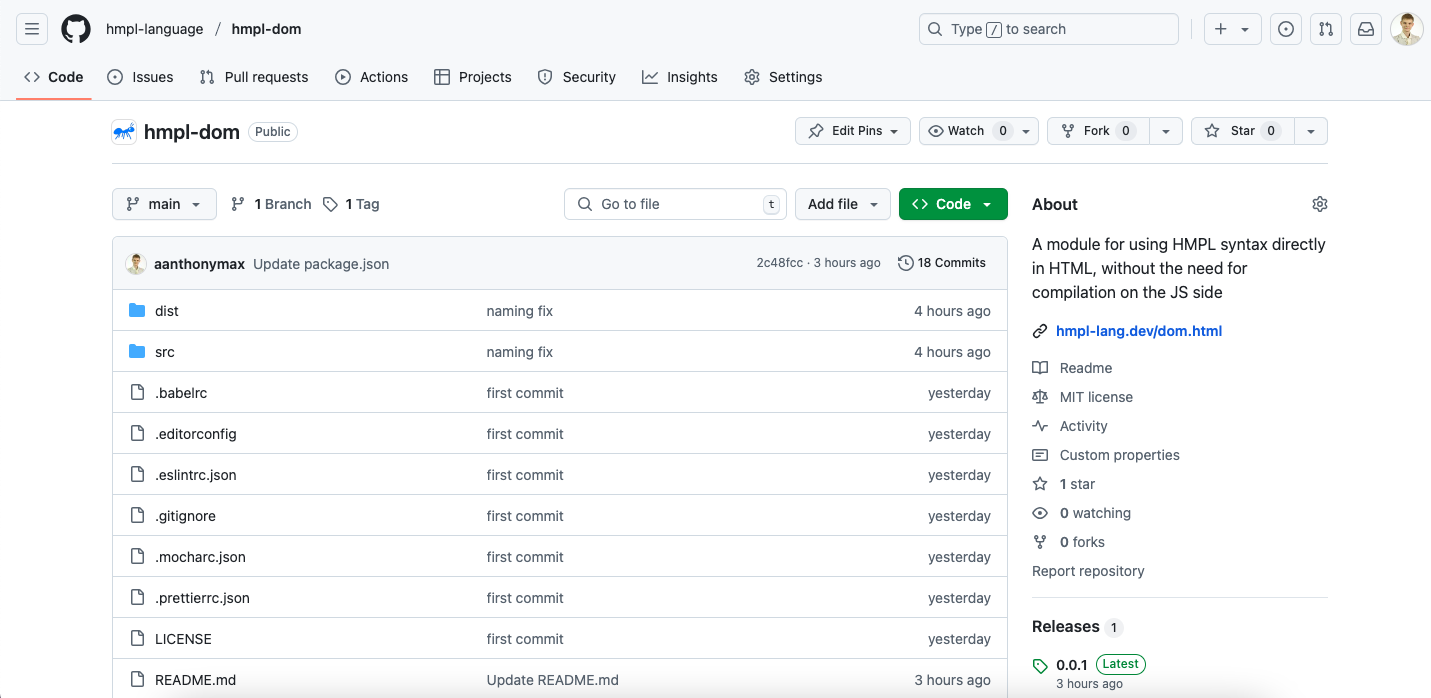Viewport: 1431px width, 698px height.
Task: Open the hmpl-language organization link
Action: [154, 29]
